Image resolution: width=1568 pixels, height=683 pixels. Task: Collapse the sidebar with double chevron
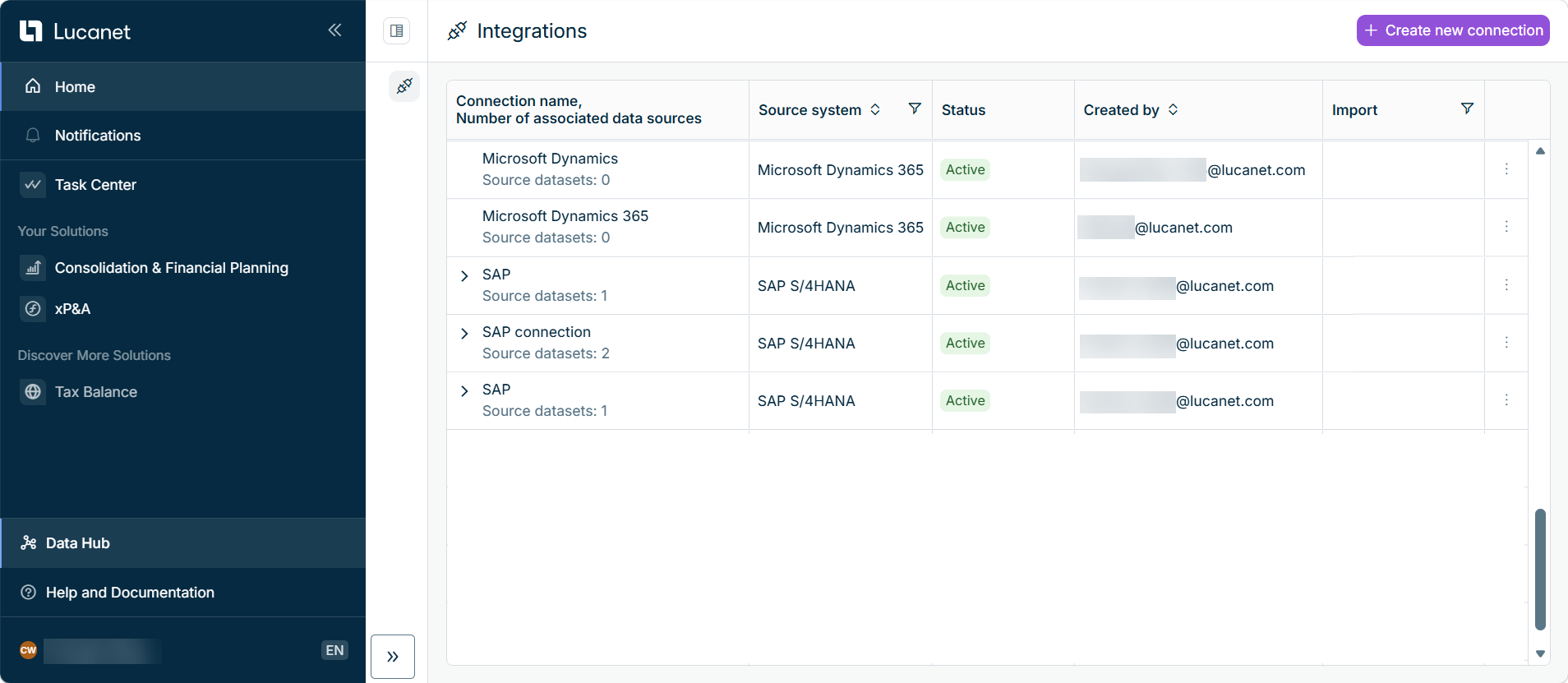tap(334, 30)
